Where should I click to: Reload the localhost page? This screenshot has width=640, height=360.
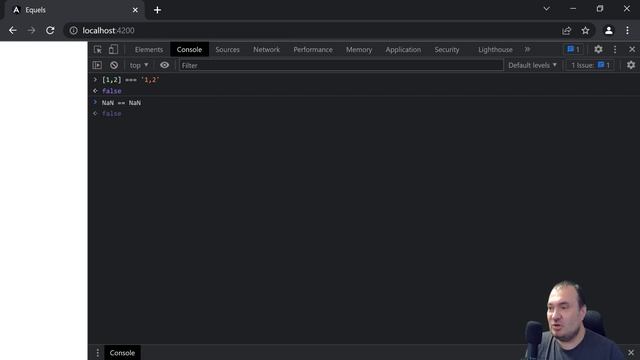pyautogui.click(x=50, y=31)
